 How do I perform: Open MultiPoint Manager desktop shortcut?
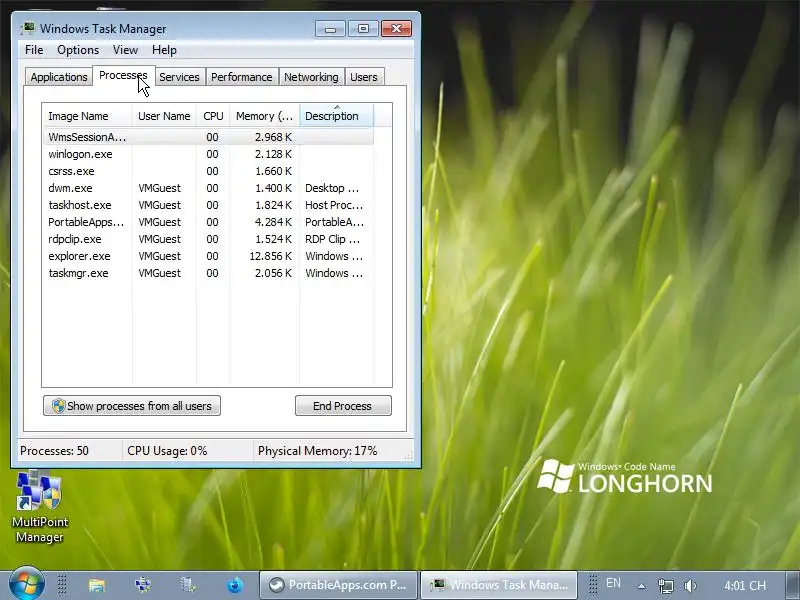39,507
